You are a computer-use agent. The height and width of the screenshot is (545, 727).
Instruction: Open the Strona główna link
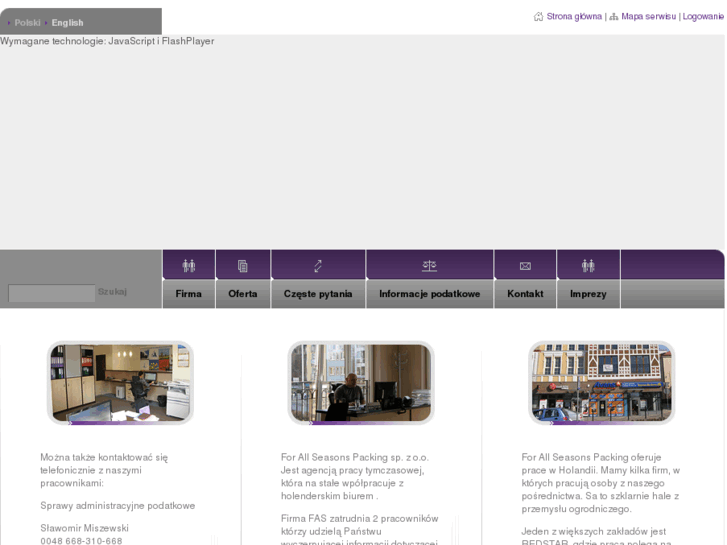tap(574, 17)
